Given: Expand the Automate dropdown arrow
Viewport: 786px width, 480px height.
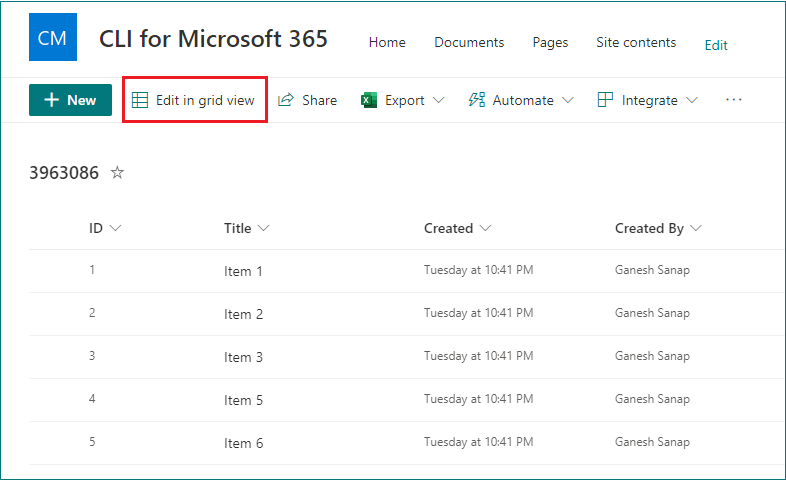Looking at the screenshot, I should [x=567, y=100].
